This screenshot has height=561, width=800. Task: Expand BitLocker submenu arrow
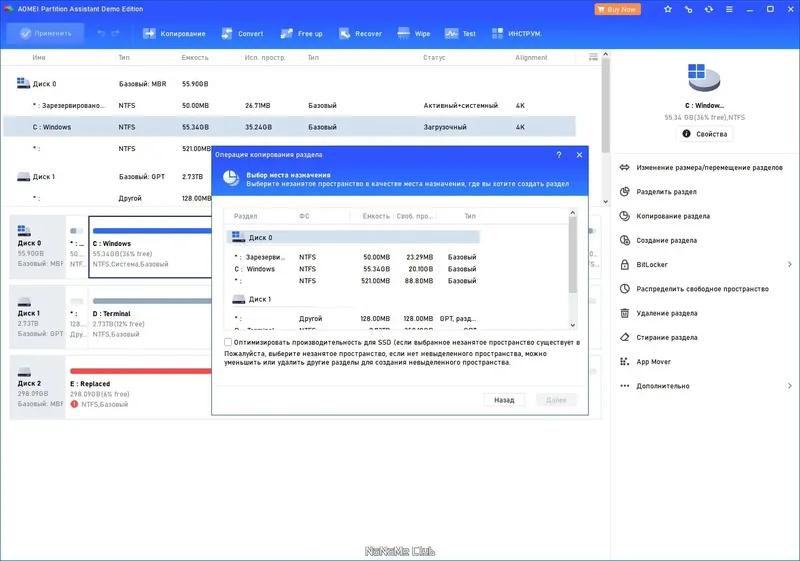point(789,265)
